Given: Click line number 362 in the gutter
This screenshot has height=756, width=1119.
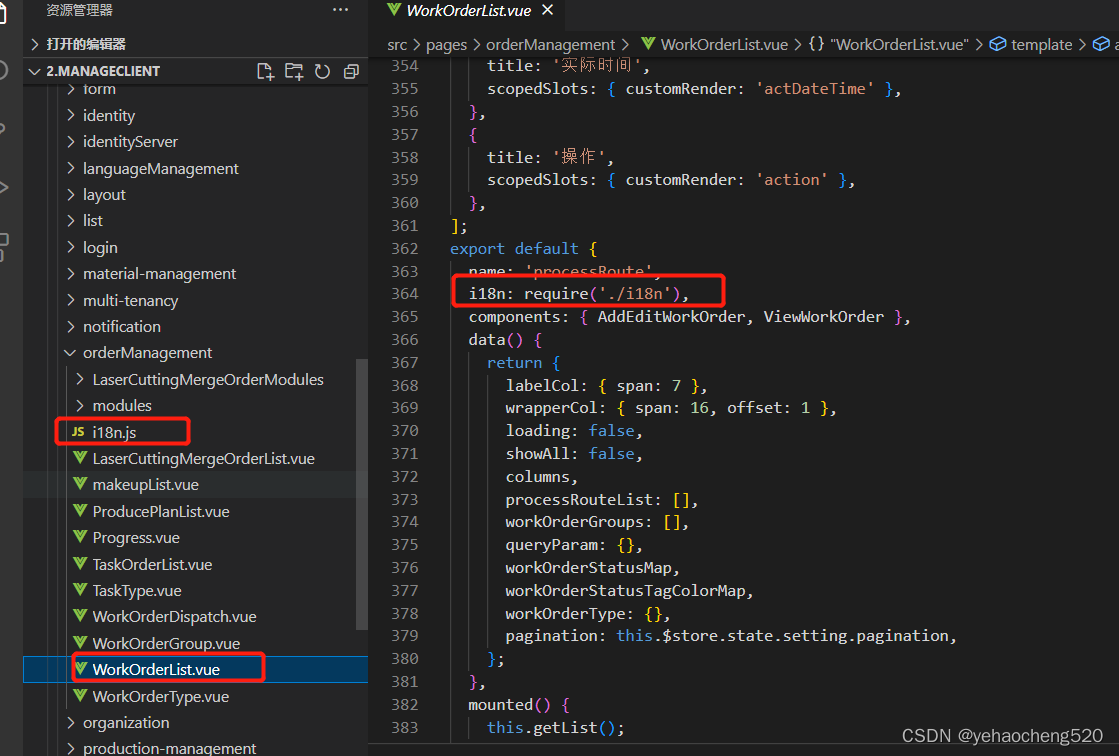Looking at the screenshot, I should (x=405, y=248).
